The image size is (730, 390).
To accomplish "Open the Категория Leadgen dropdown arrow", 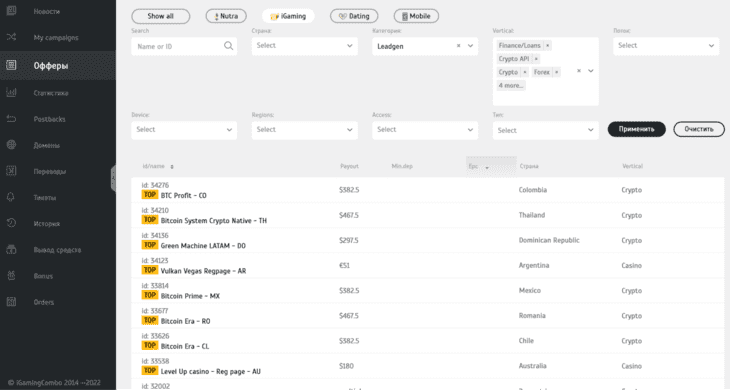I will pos(470,46).
